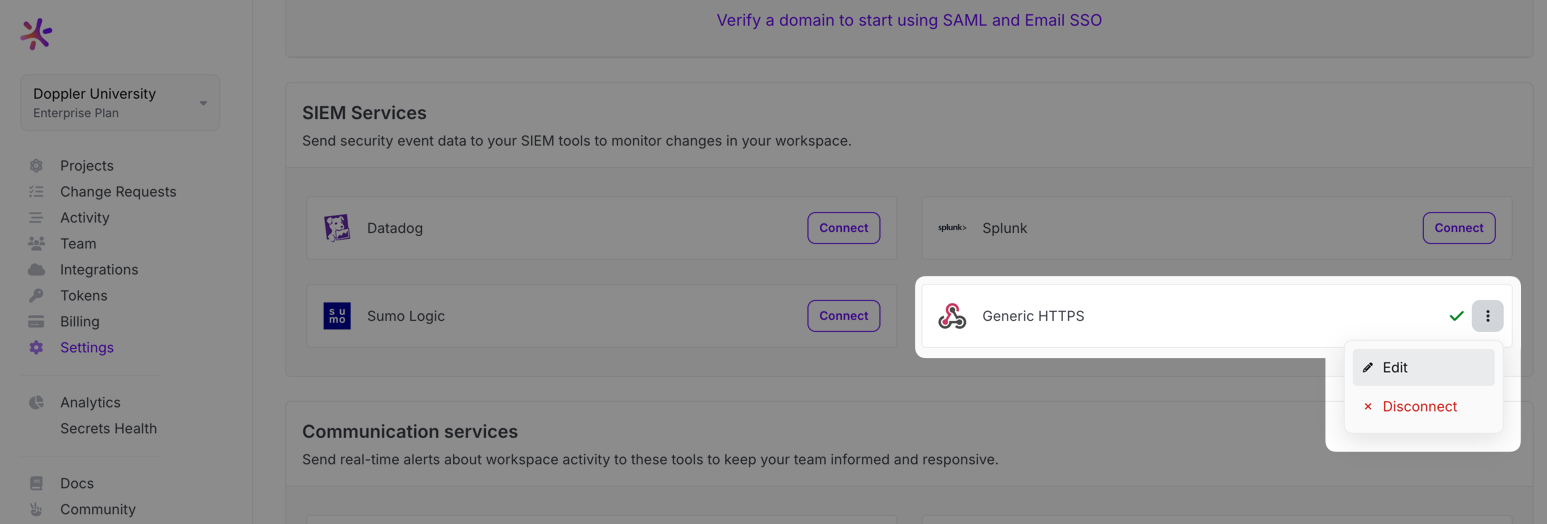Click the Edit pencil icon
Viewport: 1547px width, 524px height.
point(1368,368)
